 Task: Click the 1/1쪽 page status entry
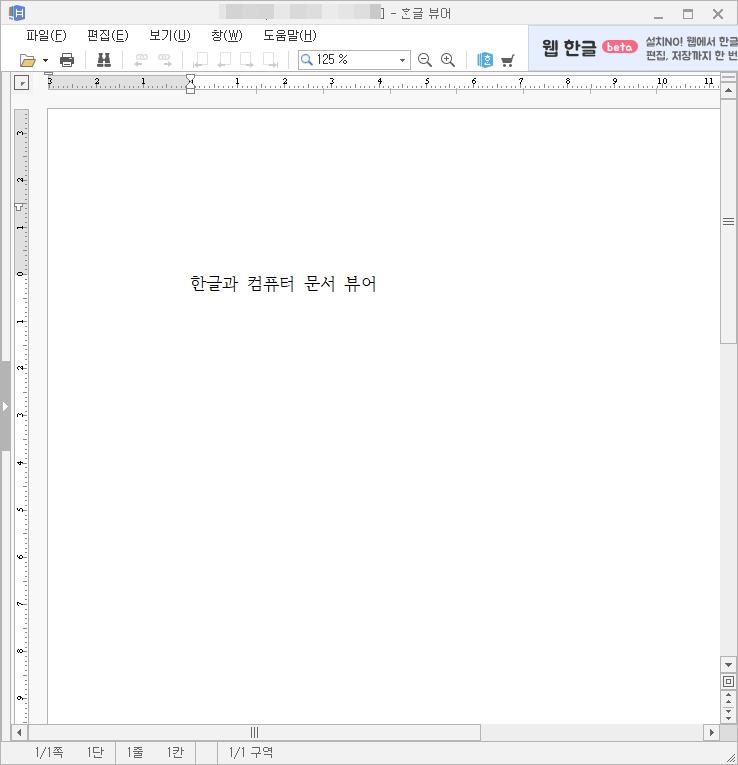49,752
